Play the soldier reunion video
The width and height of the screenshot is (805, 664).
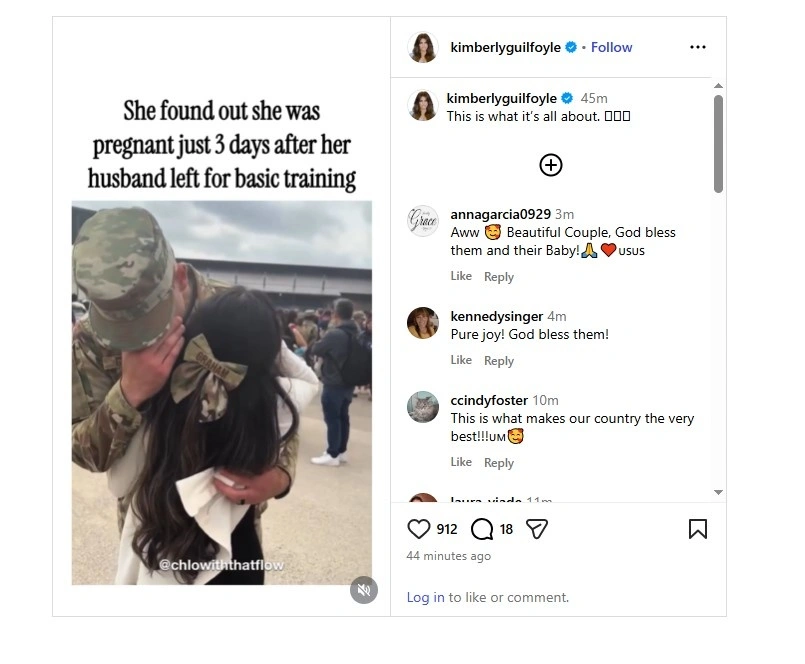pos(221,390)
